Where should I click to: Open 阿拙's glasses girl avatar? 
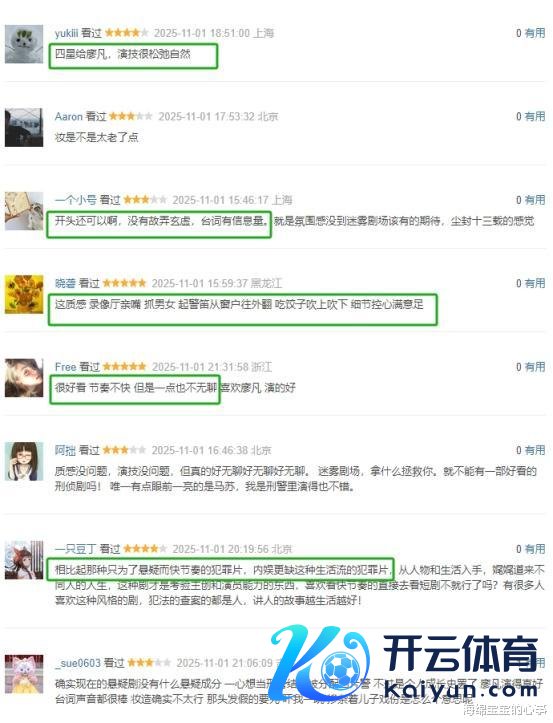point(24,462)
